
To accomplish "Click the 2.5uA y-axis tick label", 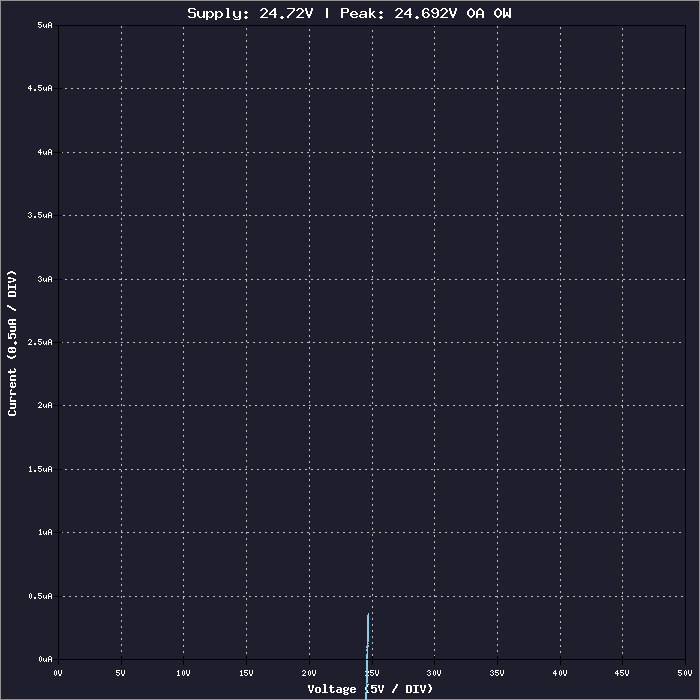I will [x=40, y=342].
